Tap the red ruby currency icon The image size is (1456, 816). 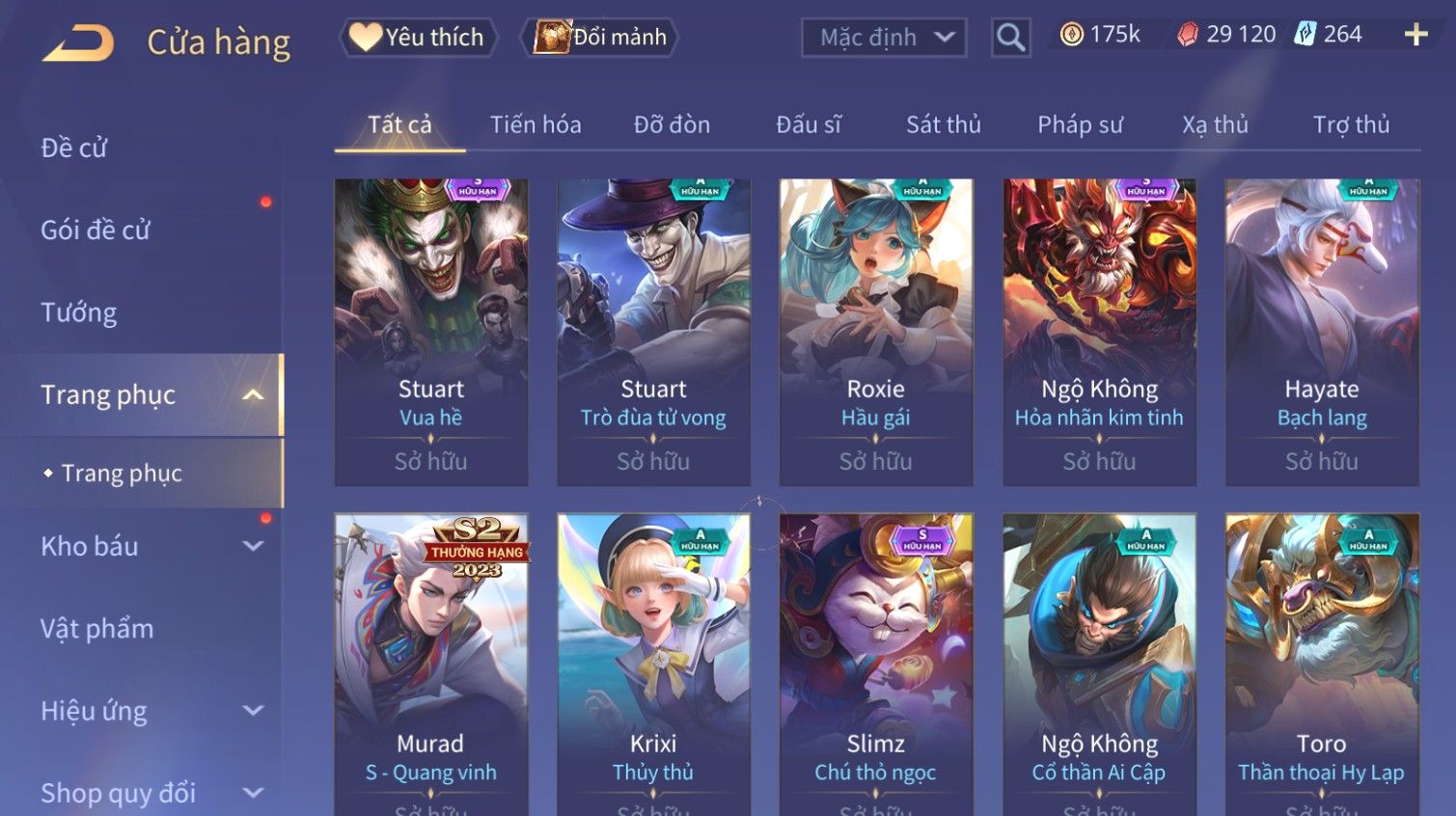pyautogui.click(x=1188, y=35)
